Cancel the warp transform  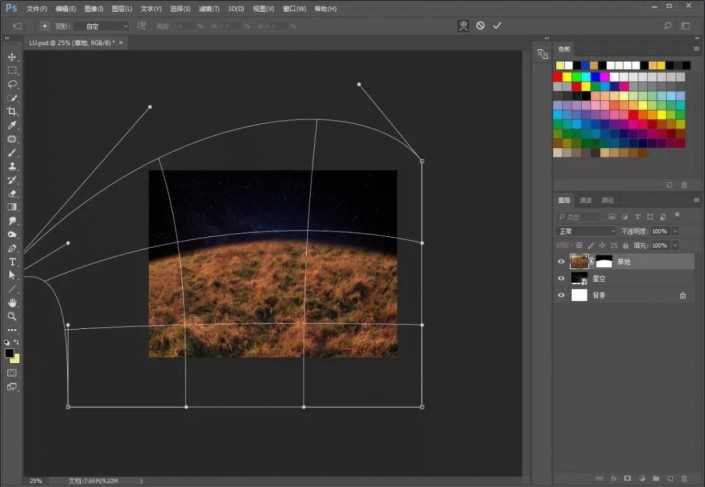(x=480, y=25)
